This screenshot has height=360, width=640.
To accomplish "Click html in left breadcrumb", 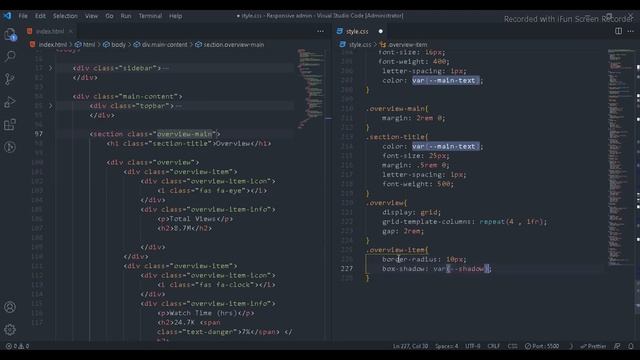I will tap(89, 44).
